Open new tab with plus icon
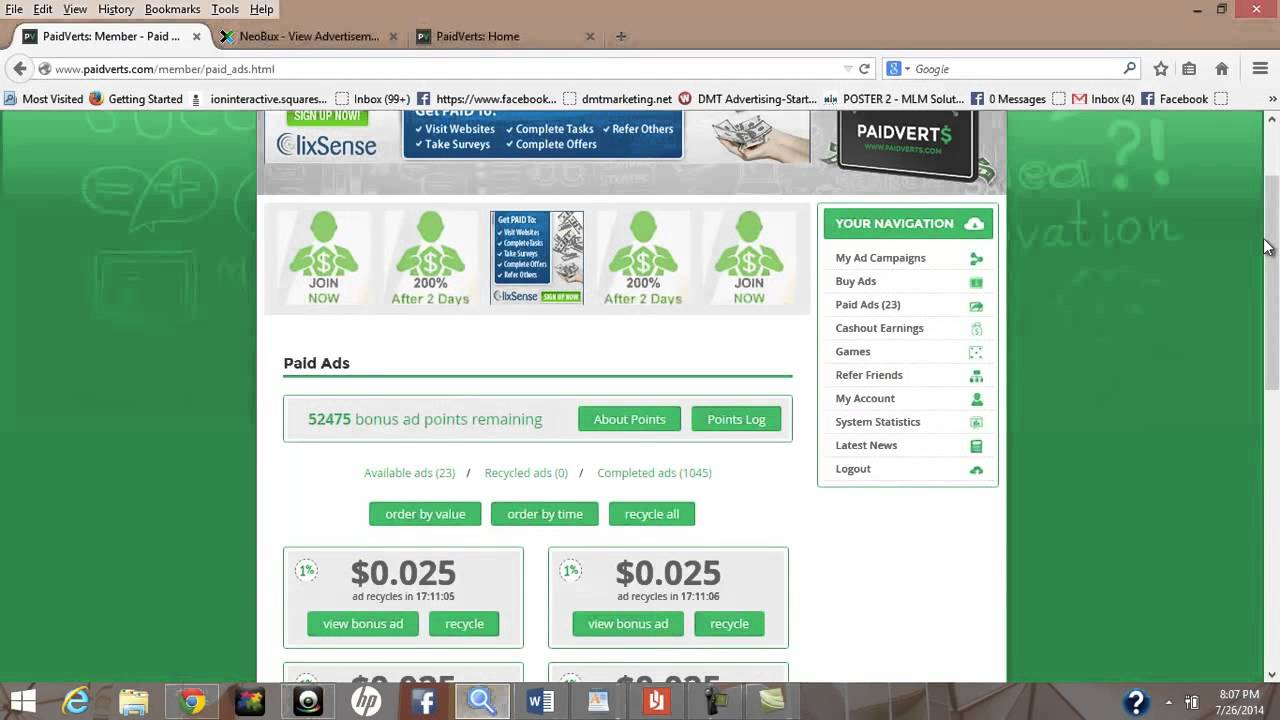 click(621, 37)
